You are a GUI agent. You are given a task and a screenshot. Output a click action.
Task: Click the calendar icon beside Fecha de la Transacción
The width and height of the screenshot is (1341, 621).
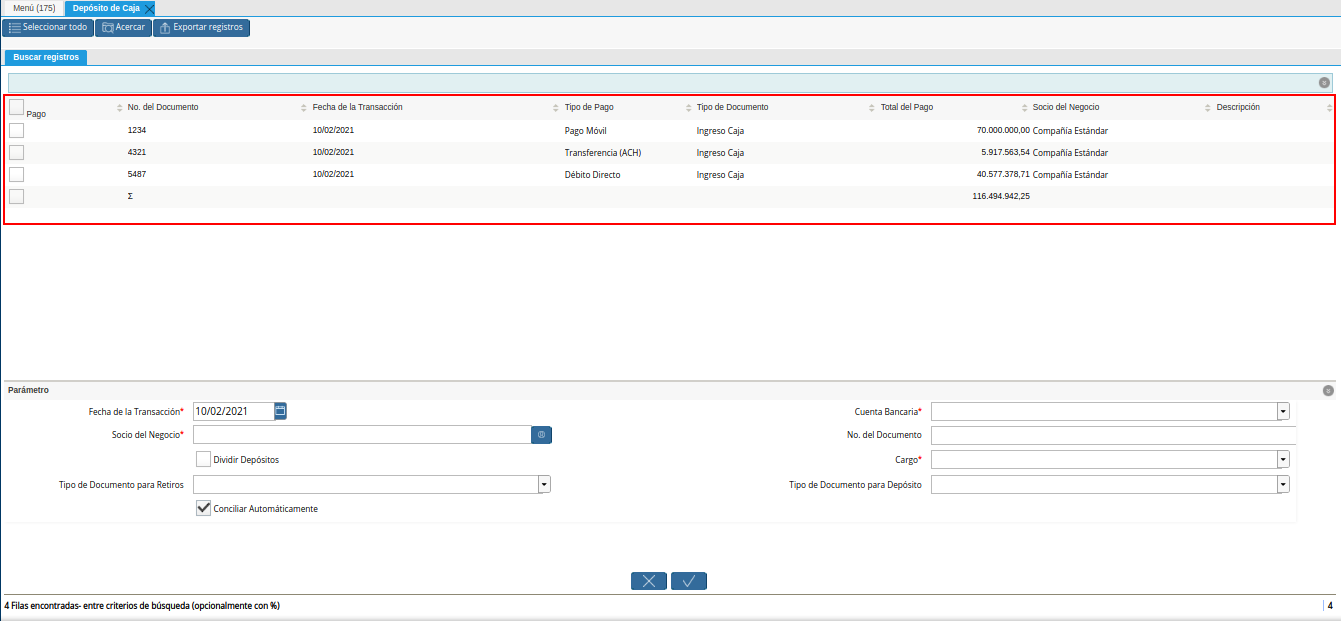click(280, 411)
